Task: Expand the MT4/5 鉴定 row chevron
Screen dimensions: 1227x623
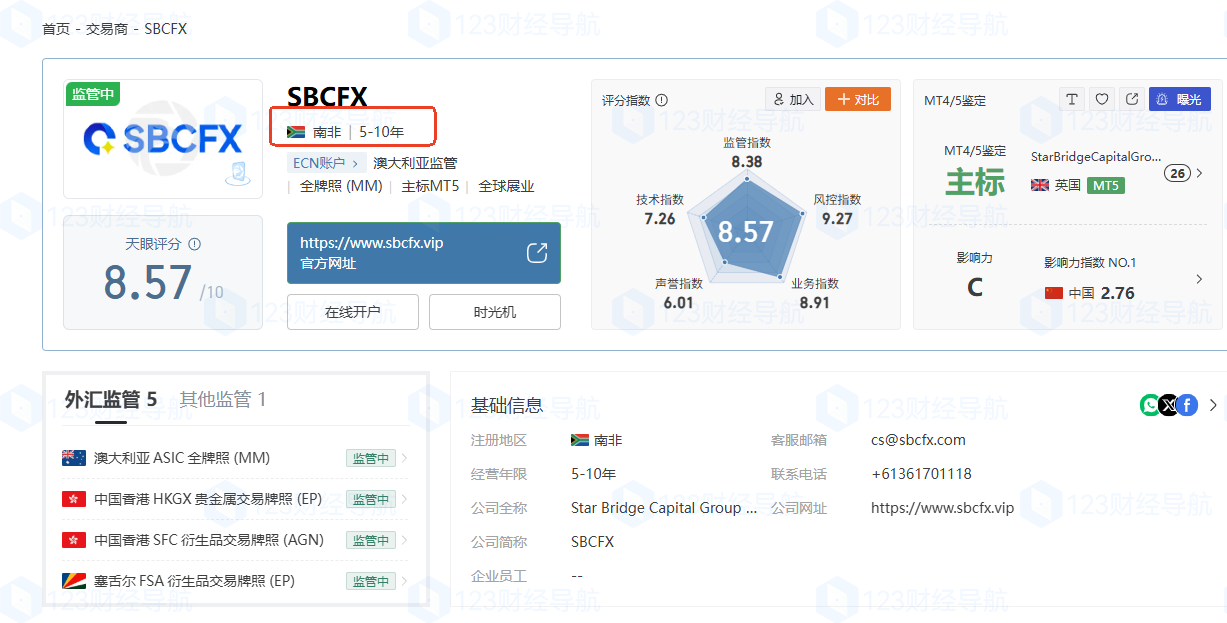Action: coord(1200,173)
